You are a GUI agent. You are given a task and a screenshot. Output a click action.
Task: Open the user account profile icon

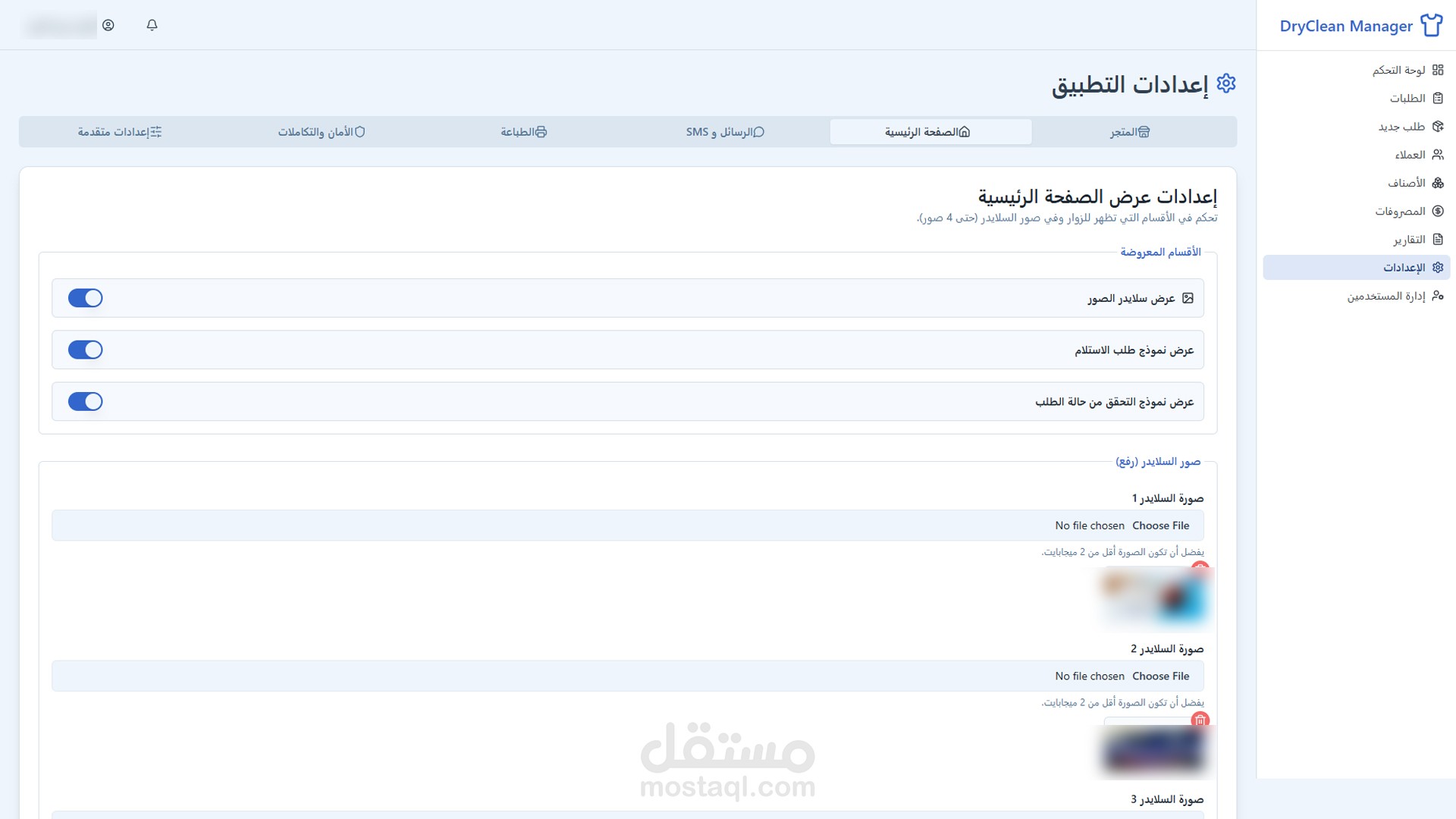point(108,25)
